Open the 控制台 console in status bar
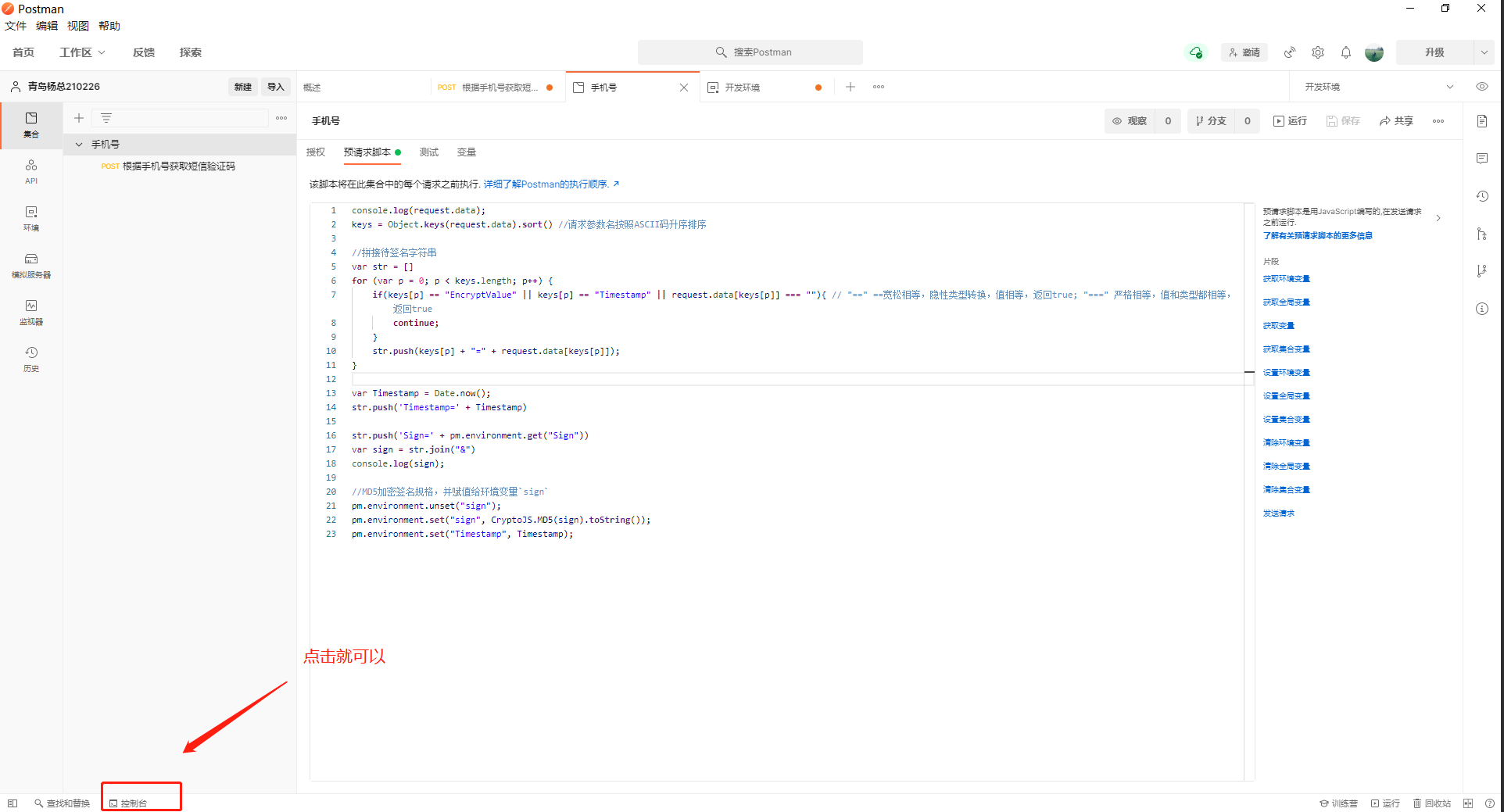The height and width of the screenshot is (812, 1504). click(x=129, y=803)
